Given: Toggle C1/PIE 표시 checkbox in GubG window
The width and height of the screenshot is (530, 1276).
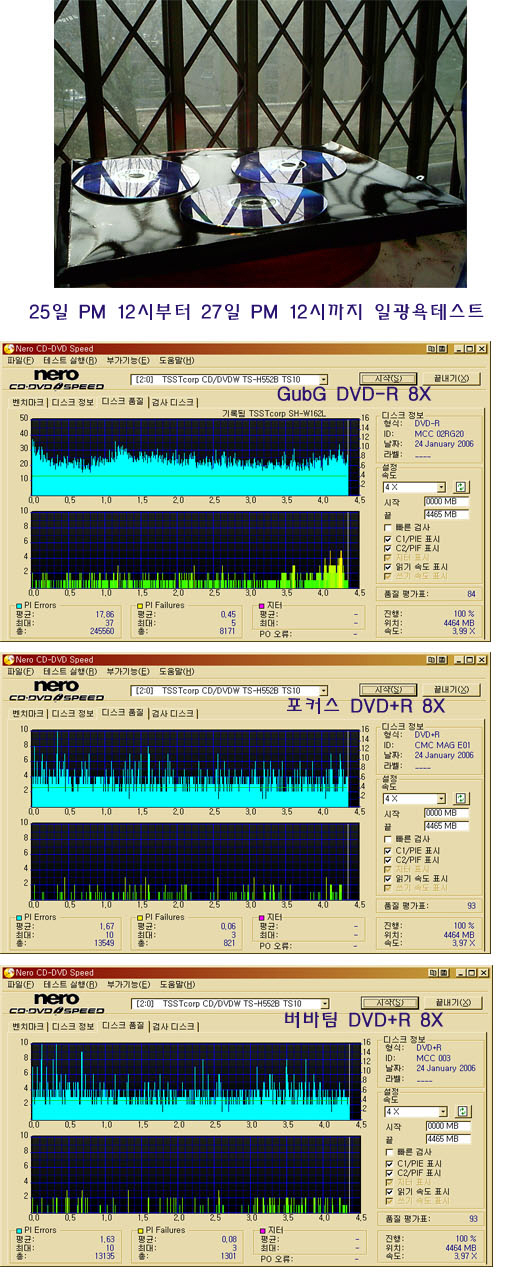Looking at the screenshot, I should 388,538.
